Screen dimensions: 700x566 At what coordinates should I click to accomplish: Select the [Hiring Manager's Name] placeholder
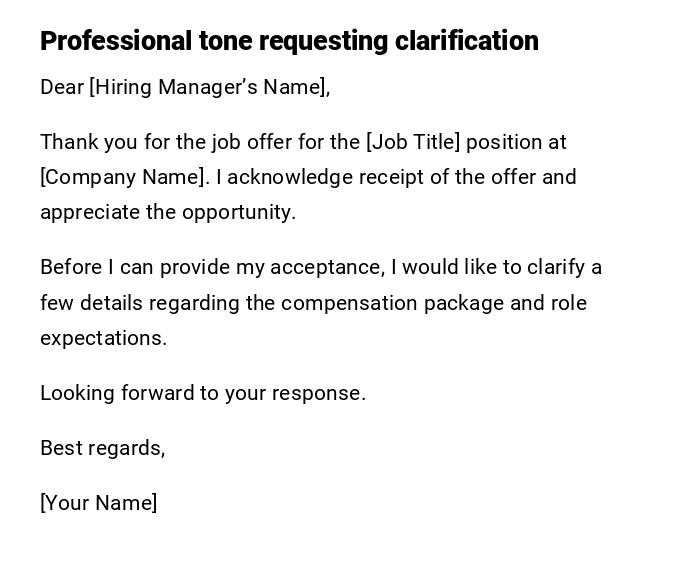209,87
